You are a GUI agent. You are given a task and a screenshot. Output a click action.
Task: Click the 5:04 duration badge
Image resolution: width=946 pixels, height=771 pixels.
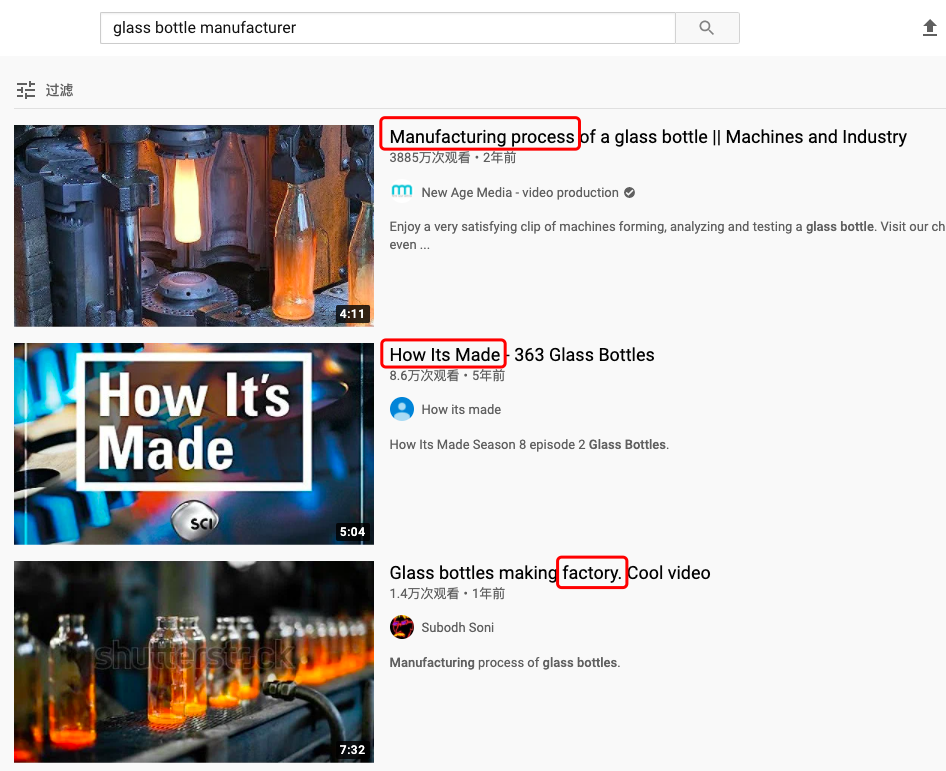point(352,531)
